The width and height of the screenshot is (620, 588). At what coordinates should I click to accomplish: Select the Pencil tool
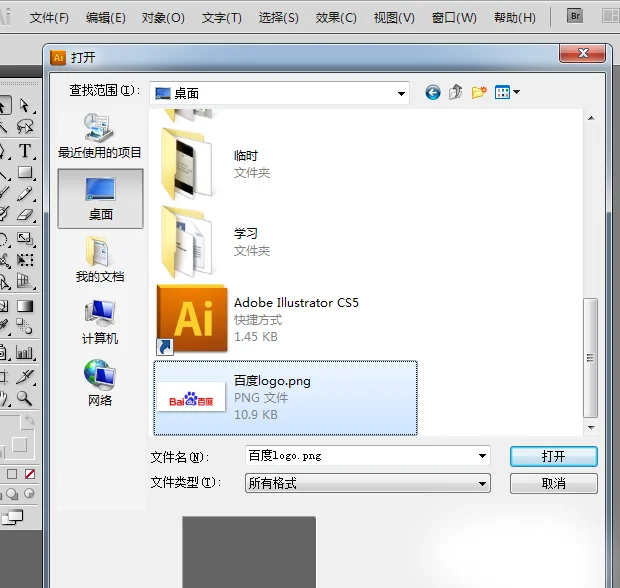[x=25, y=194]
